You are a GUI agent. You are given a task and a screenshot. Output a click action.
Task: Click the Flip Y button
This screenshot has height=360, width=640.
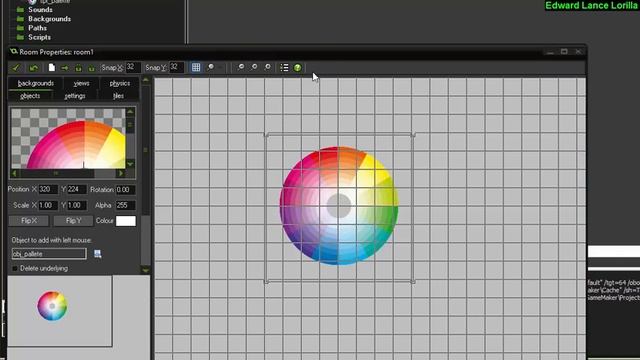tap(73, 221)
